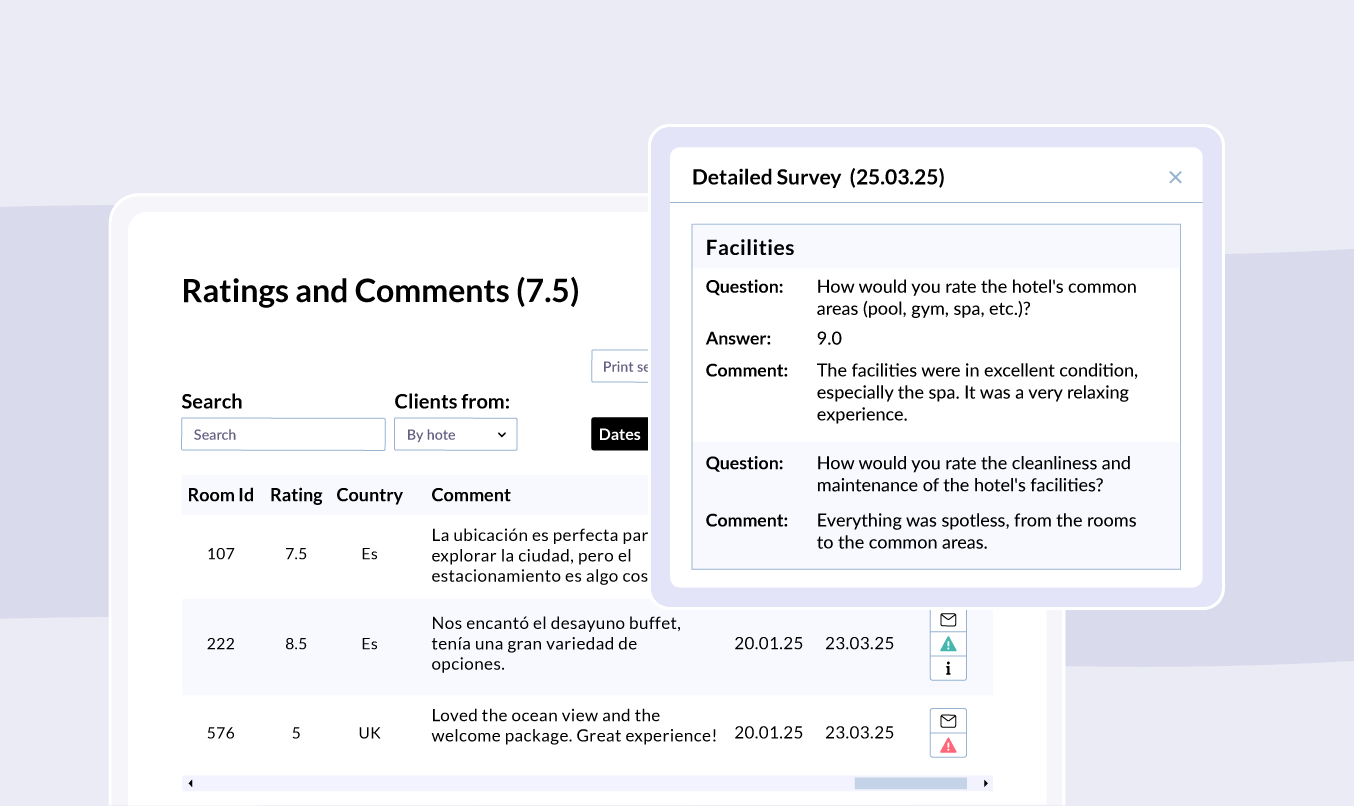
Task: Click the 'Search' label above the field
Action: (x=212, y=402)
